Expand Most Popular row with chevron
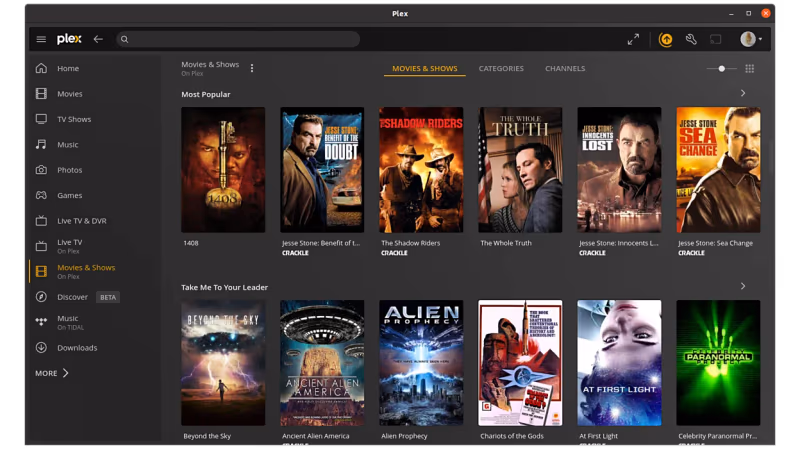This screenshot has width=800, height=450. click(x=743, y=93)
